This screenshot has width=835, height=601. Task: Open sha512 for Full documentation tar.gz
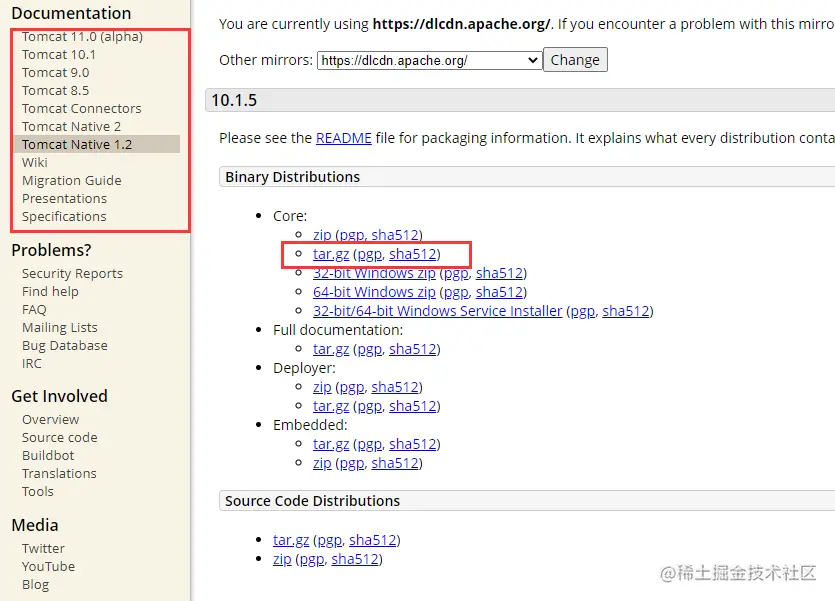pos(413,349)
